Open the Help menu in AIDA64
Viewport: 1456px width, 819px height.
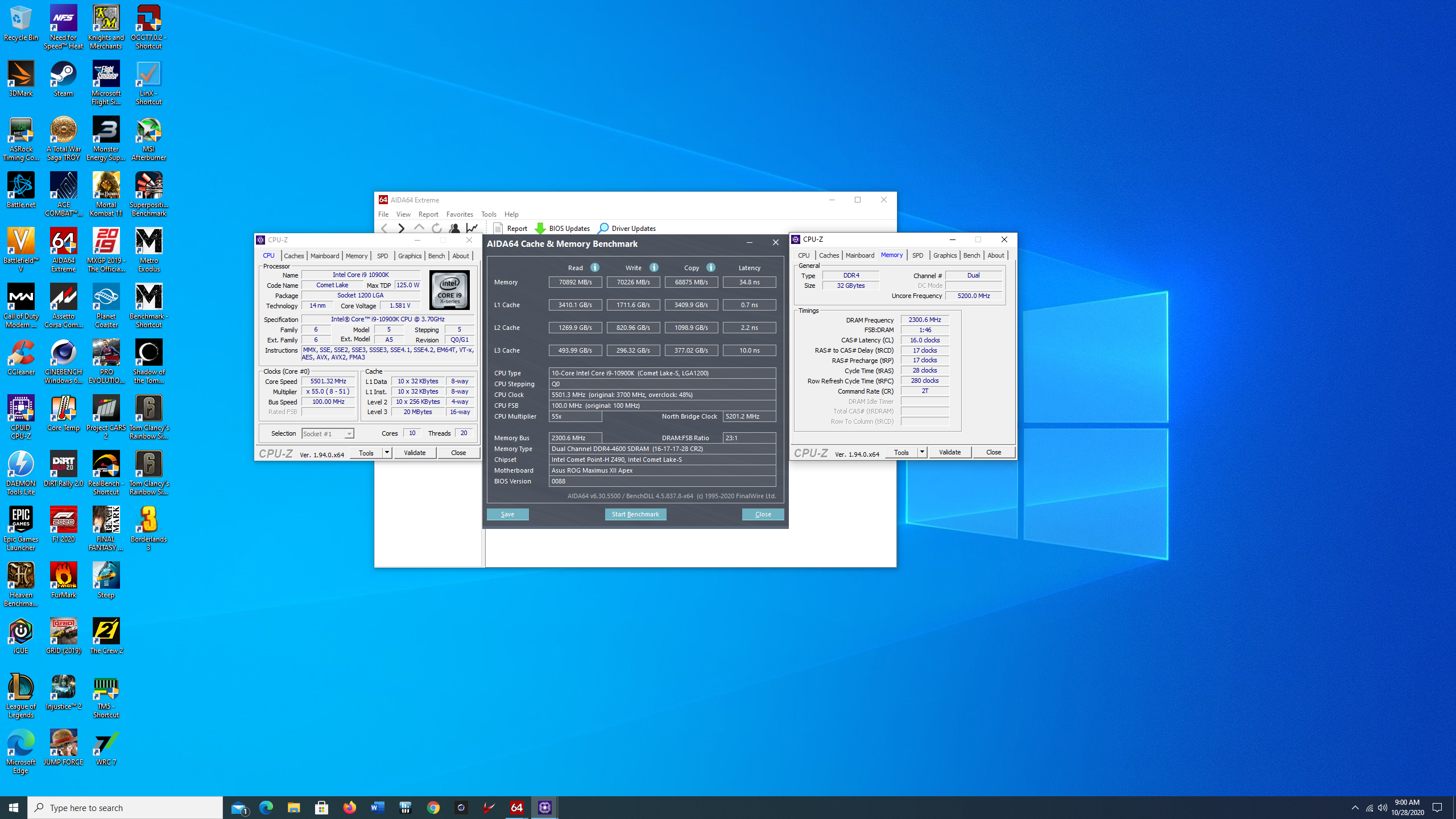[x=511, y=214]
